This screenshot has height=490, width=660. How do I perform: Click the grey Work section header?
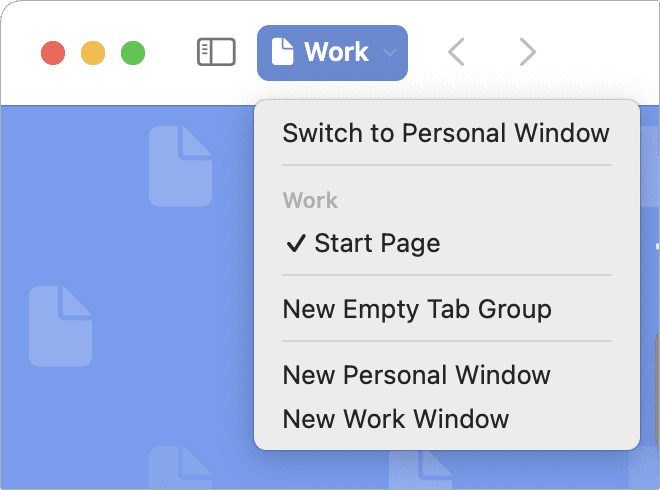310,200
